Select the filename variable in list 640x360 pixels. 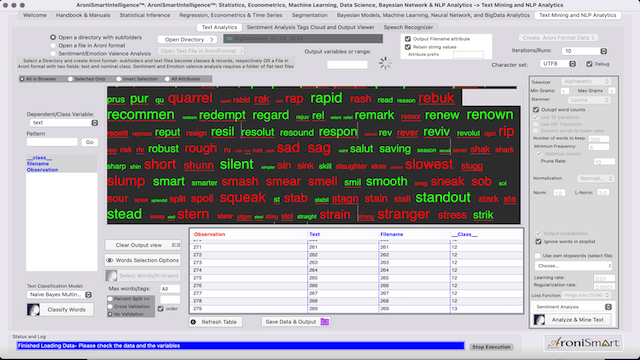coord(38,164)
